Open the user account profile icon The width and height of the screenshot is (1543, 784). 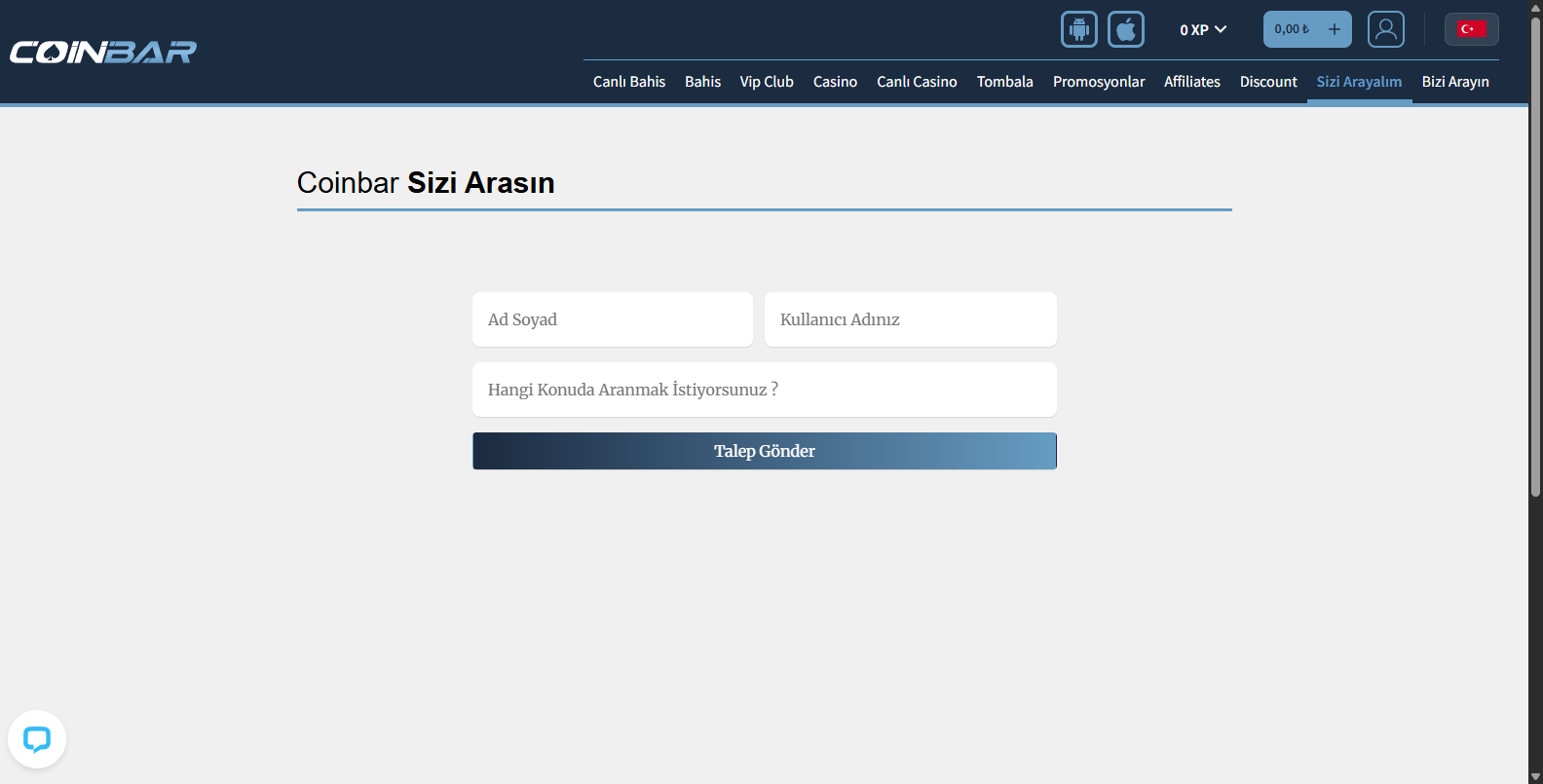[1385, 29]
